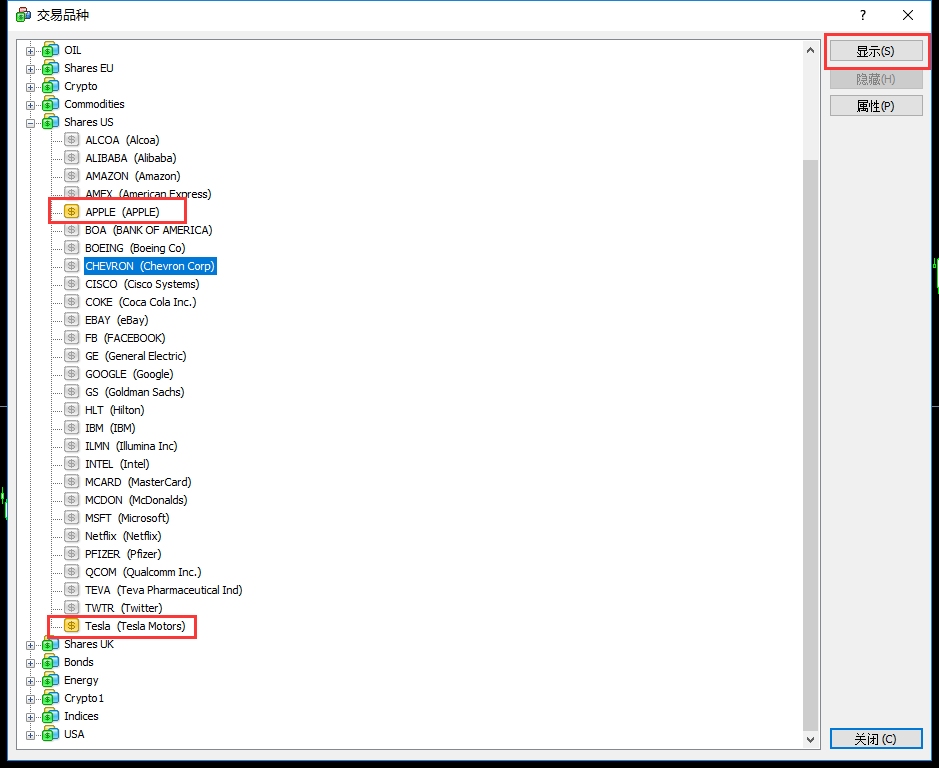Select the MCARD (MasterCard) symbol
The image size is (939, 768).
(x=138, y=482)
